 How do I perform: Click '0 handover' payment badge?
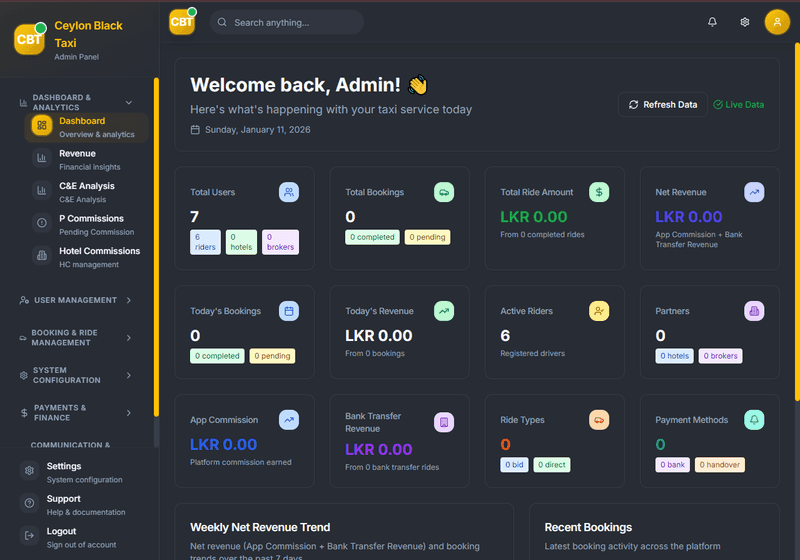720,465
